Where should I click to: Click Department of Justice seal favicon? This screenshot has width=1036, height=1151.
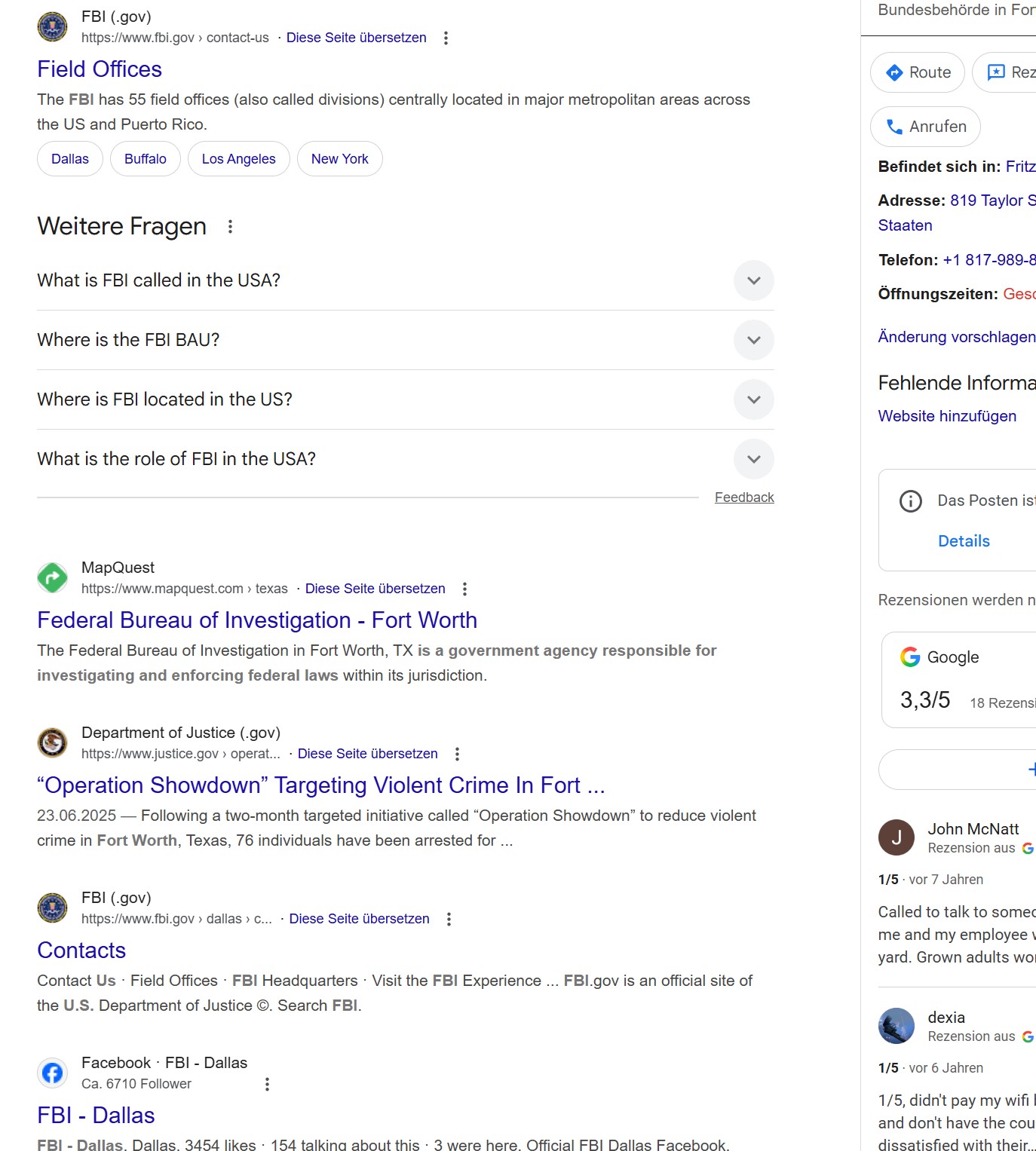[x=52, y=743]
